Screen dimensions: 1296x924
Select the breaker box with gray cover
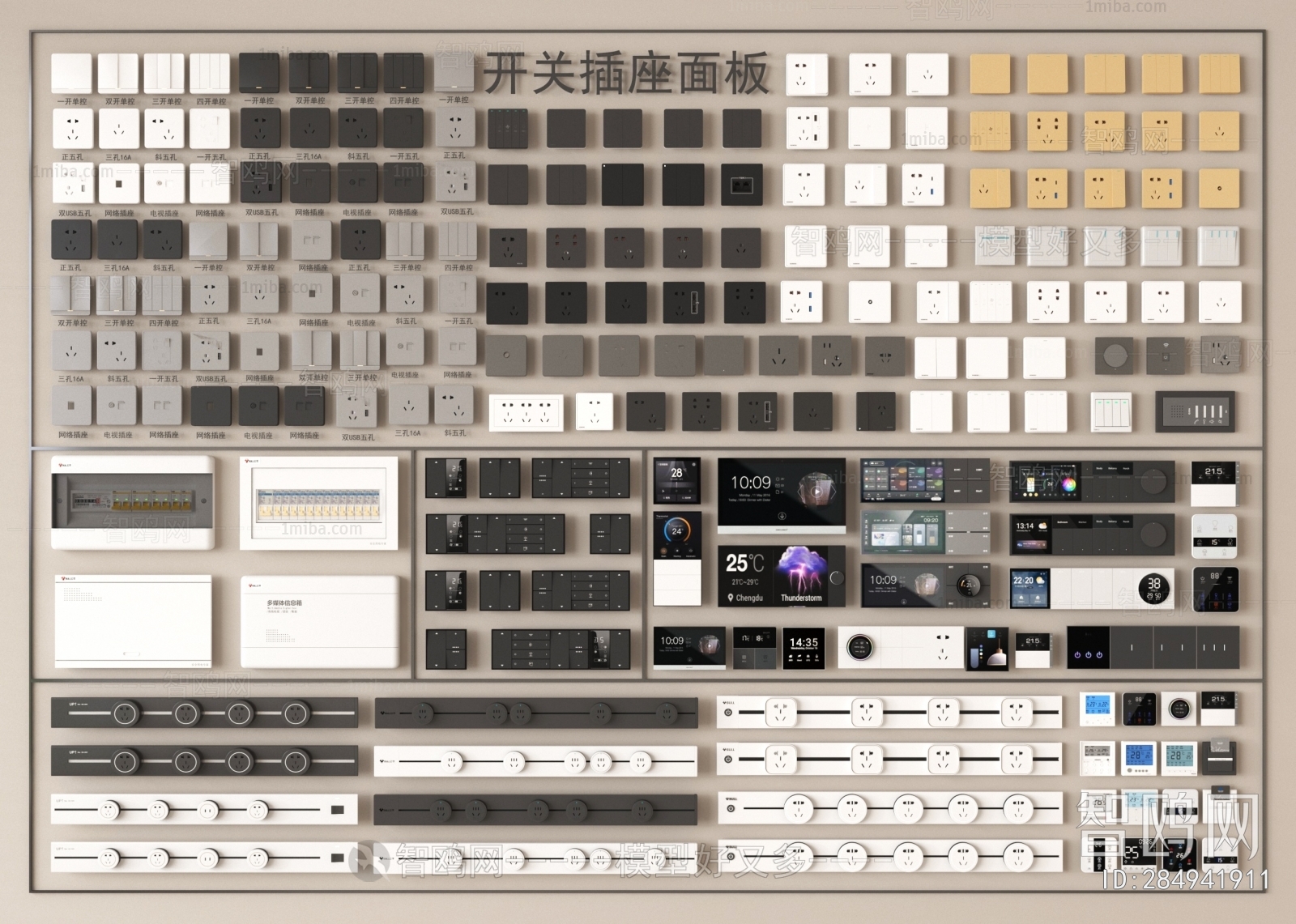point(134,502)
